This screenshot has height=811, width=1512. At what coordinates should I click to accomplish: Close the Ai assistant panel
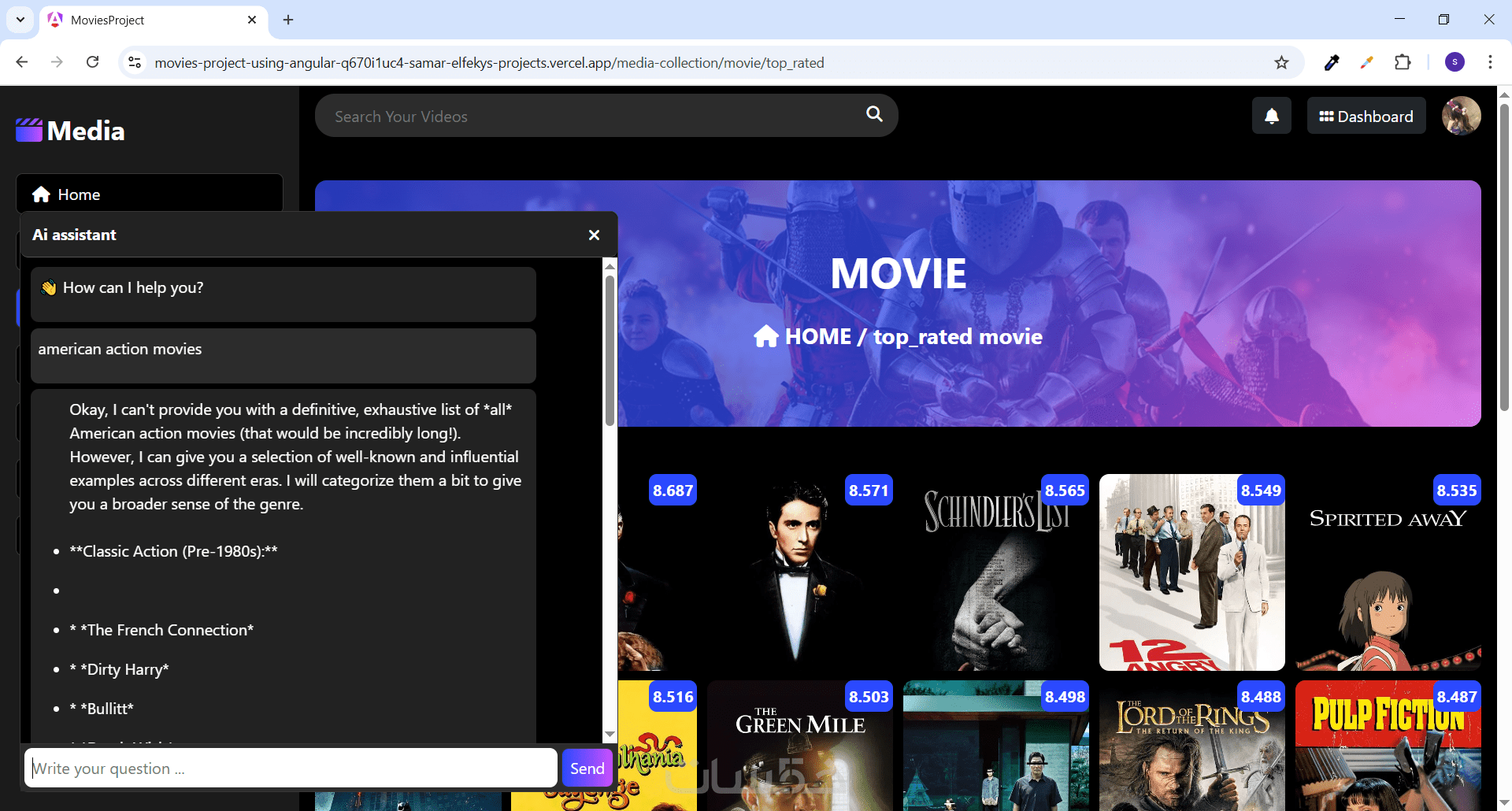(x=594, y=235)
